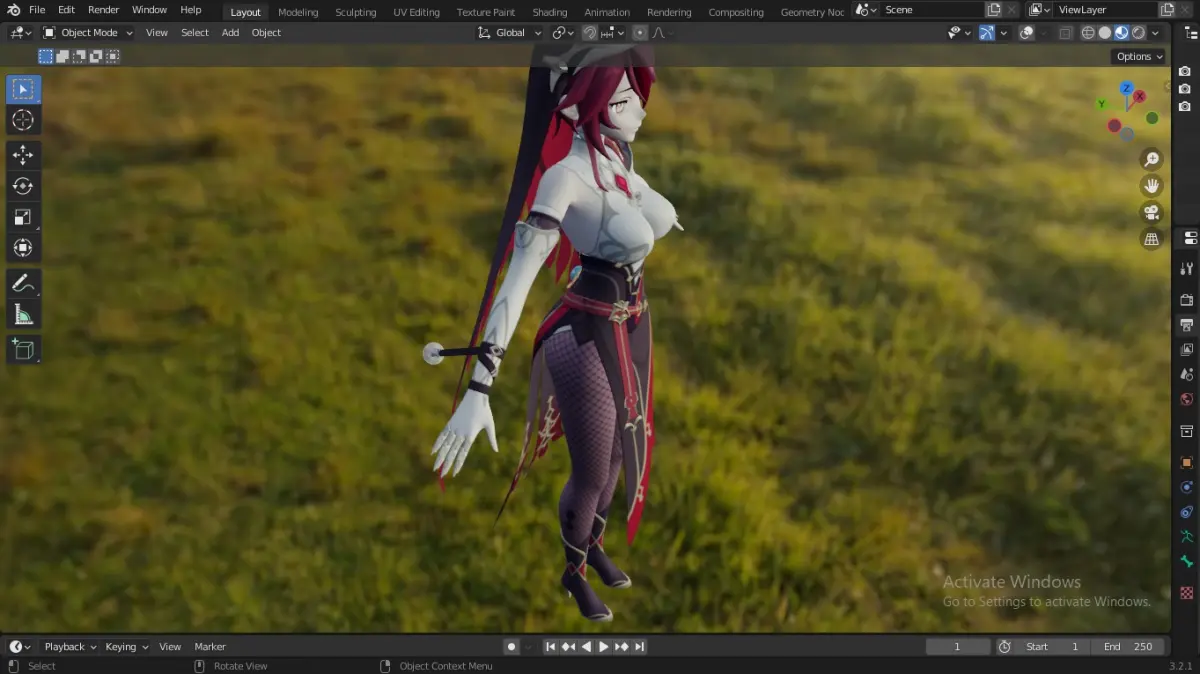Open the Edit menu

click(x=66, y=10)
